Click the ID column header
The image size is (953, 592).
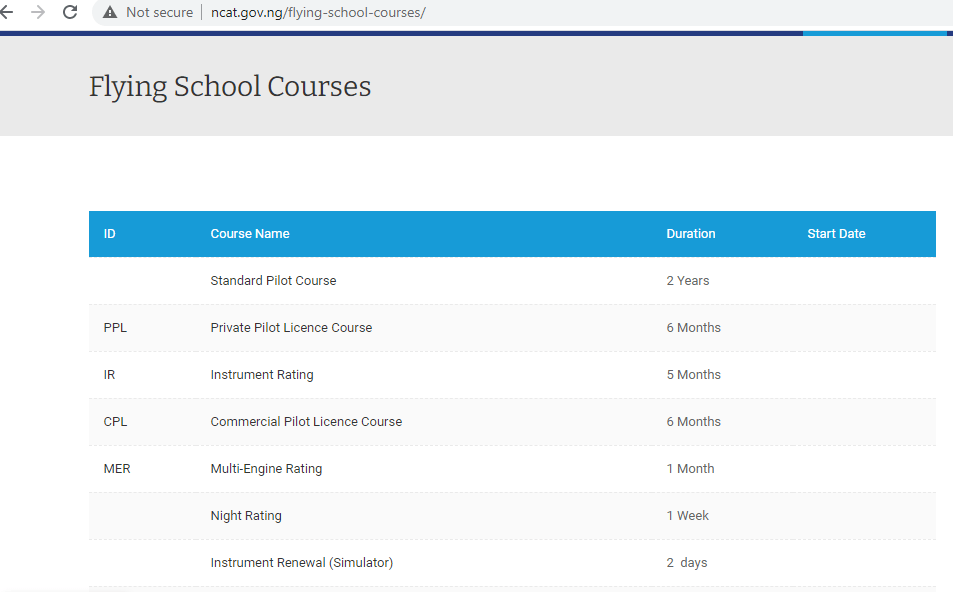pos(109,234)
